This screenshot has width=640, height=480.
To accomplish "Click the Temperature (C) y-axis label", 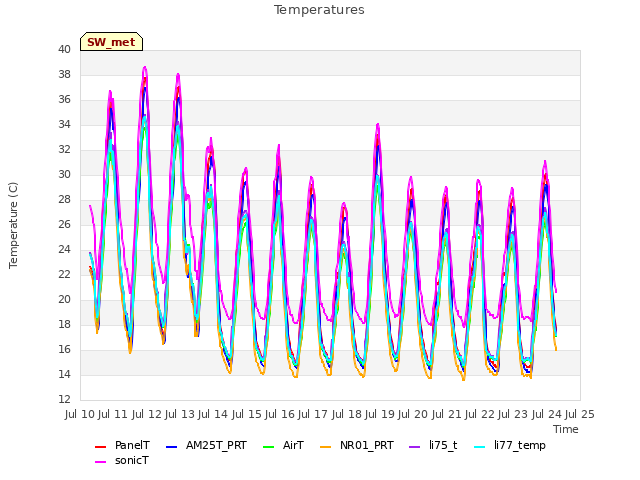I will pos(13,225).
